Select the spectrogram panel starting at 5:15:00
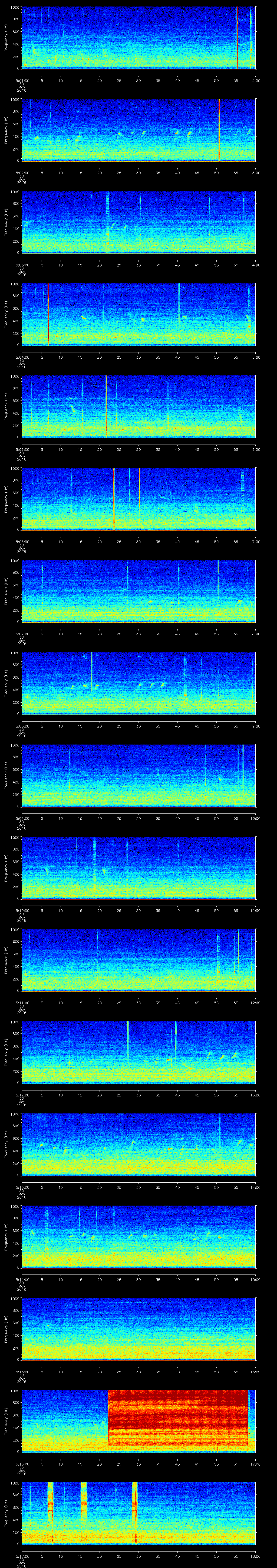This screenshot has width=277, height=1568. click(139, 1330)
